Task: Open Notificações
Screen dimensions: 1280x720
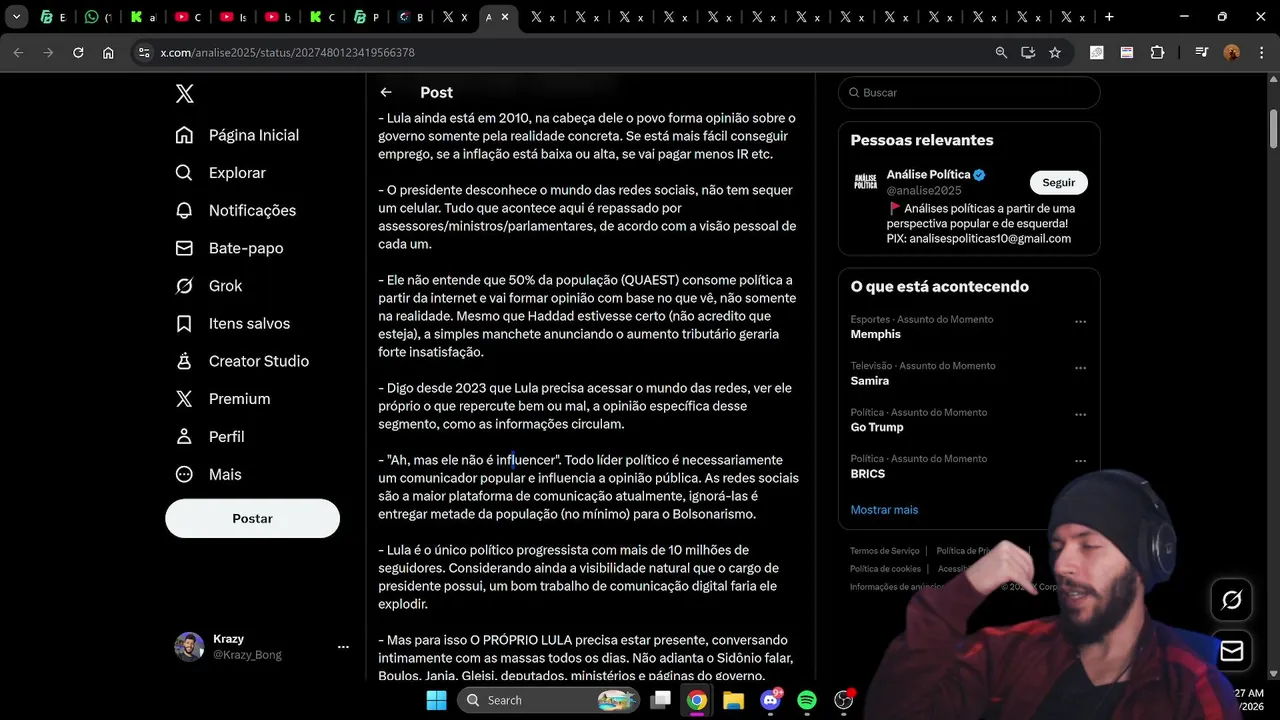Action: point(235,211)
